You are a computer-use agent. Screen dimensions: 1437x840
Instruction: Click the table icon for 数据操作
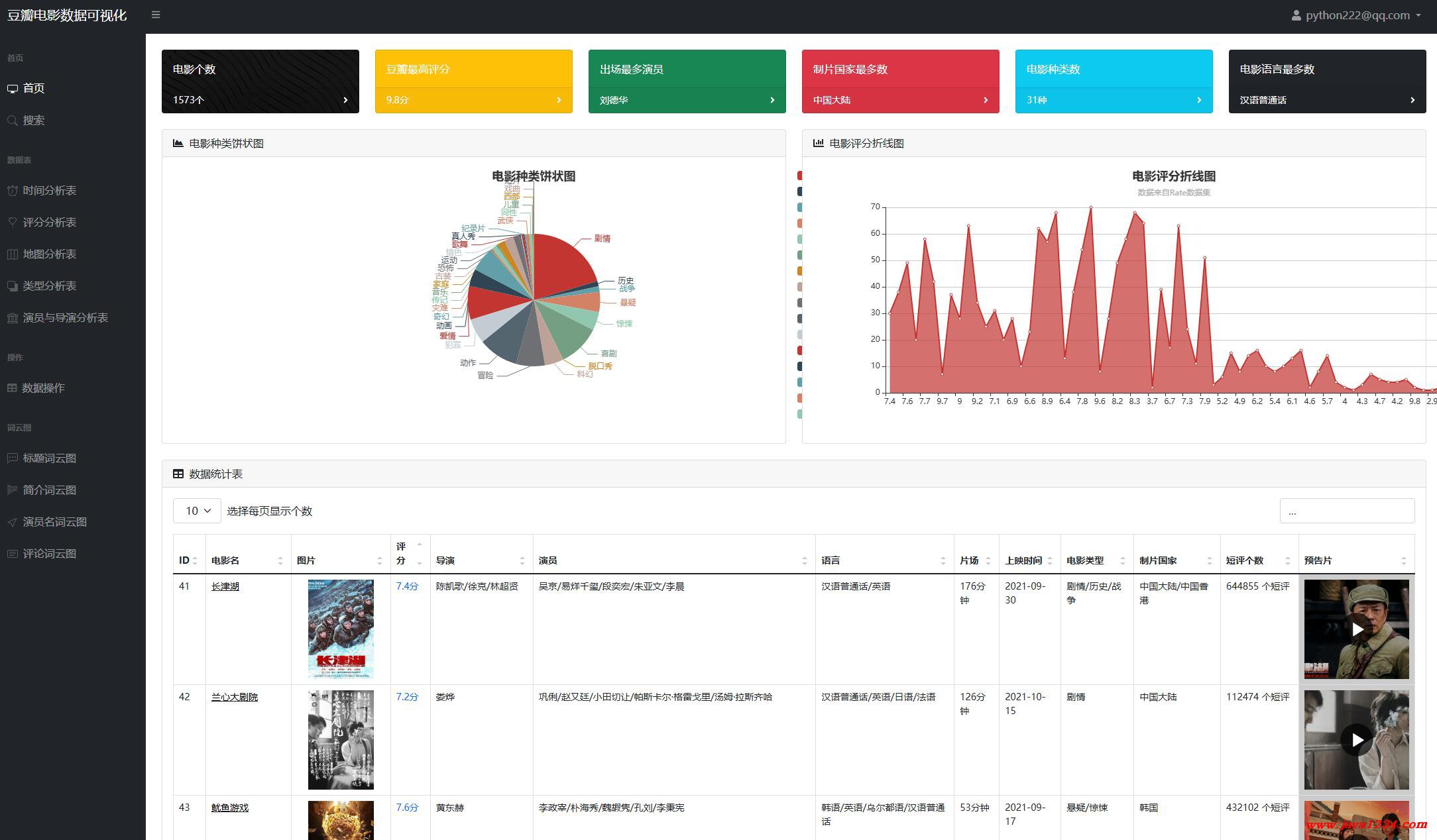pyautogui.click(x=12, y=388)
